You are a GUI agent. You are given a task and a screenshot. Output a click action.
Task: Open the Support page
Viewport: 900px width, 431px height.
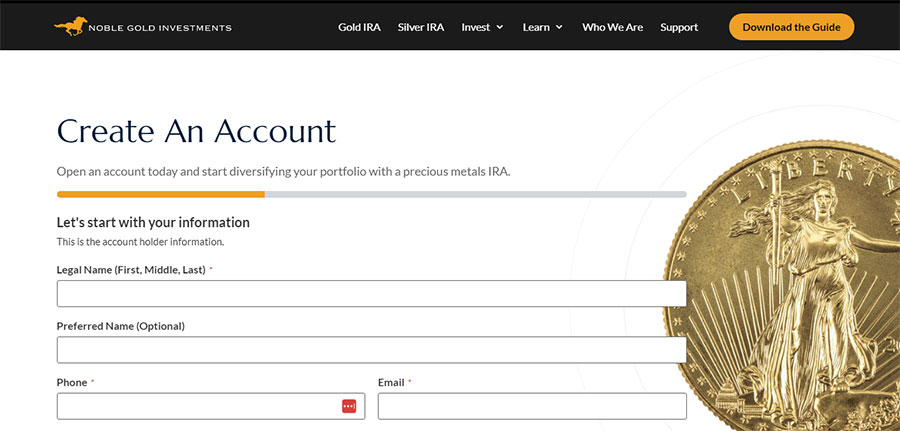click(x=679, y=27)
